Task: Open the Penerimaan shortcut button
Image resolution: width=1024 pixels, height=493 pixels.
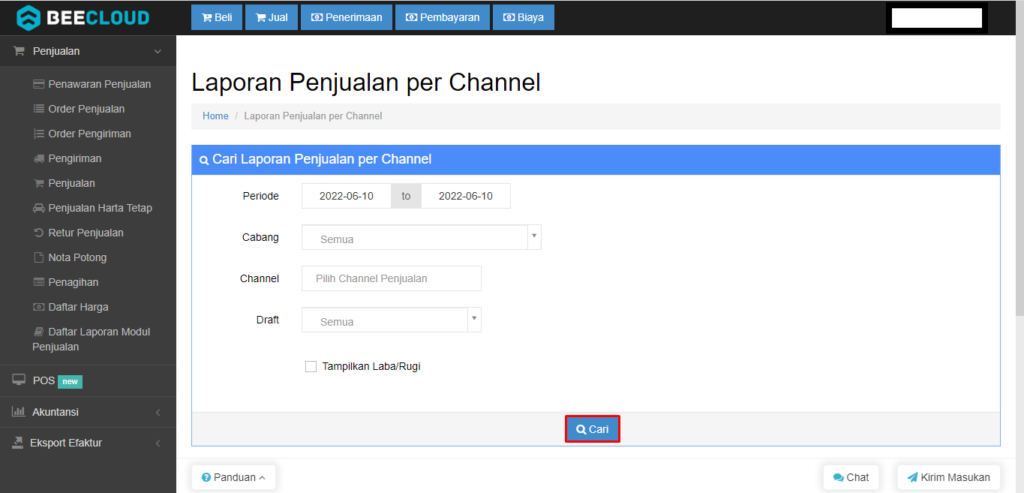Action: coord(346,18)
